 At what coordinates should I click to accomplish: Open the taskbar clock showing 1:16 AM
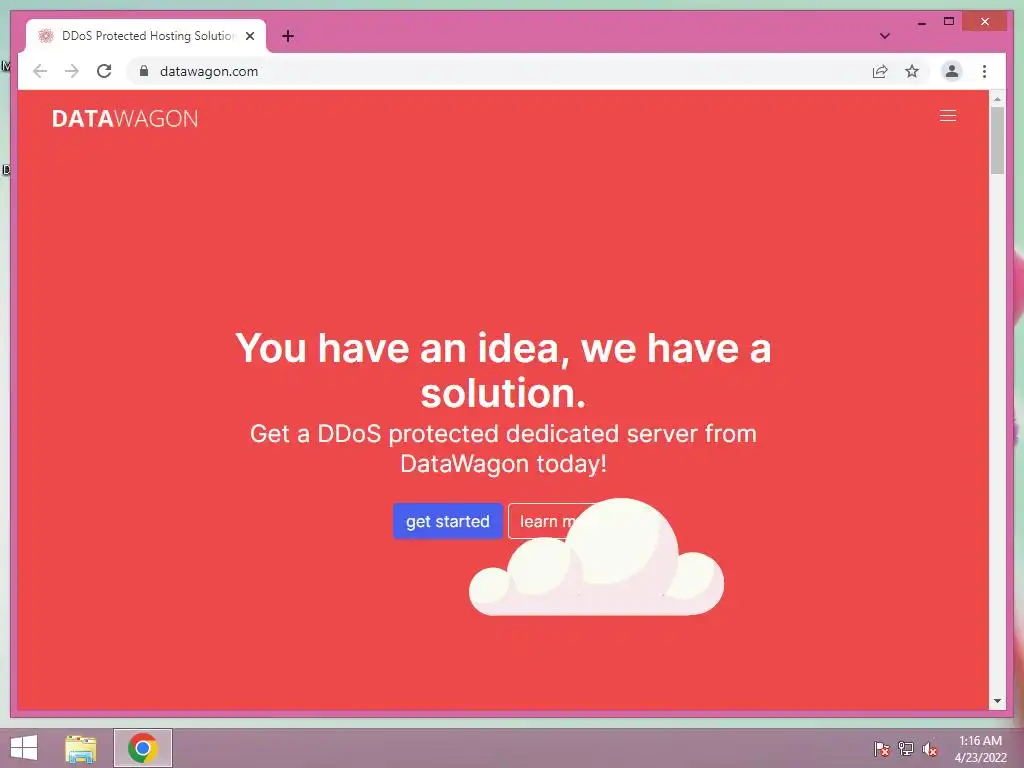click(980, 748)
